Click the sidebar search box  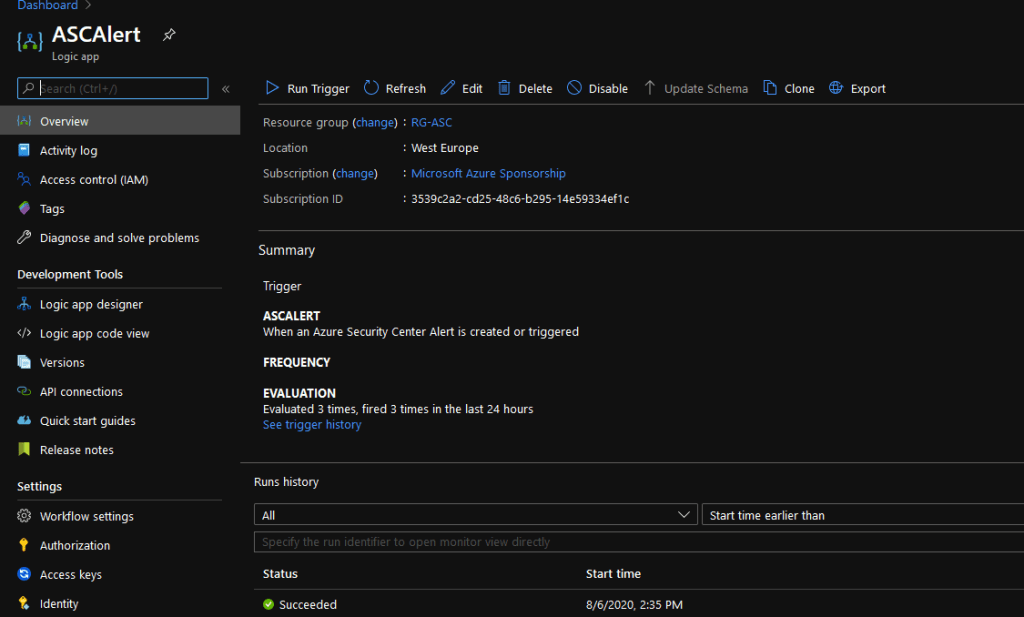tap(120, 89)
